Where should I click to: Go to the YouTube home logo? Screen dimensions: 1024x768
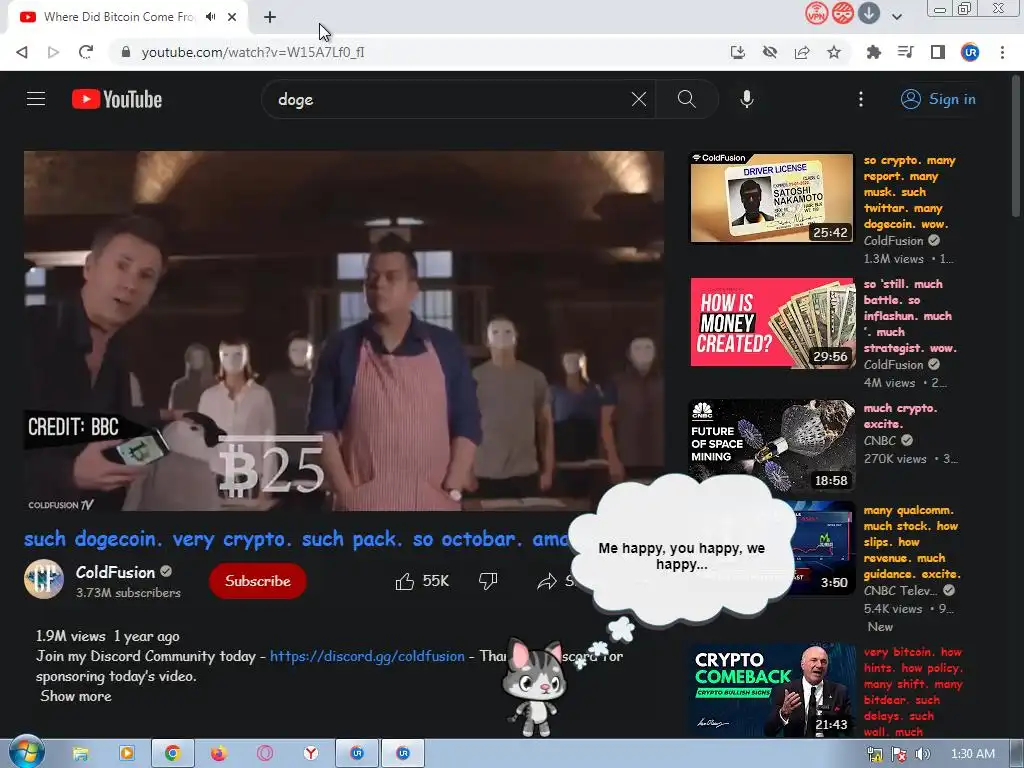[117, 99]
